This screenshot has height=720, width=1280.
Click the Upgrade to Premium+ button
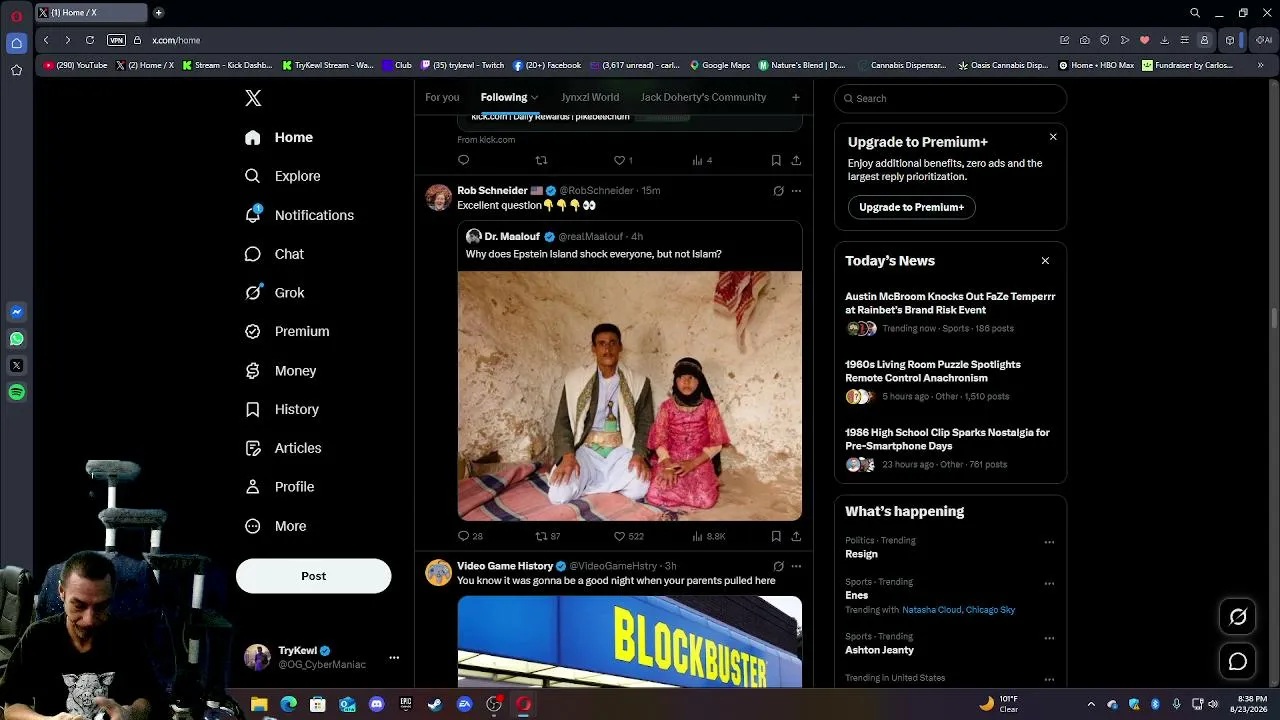coord(911,207)
